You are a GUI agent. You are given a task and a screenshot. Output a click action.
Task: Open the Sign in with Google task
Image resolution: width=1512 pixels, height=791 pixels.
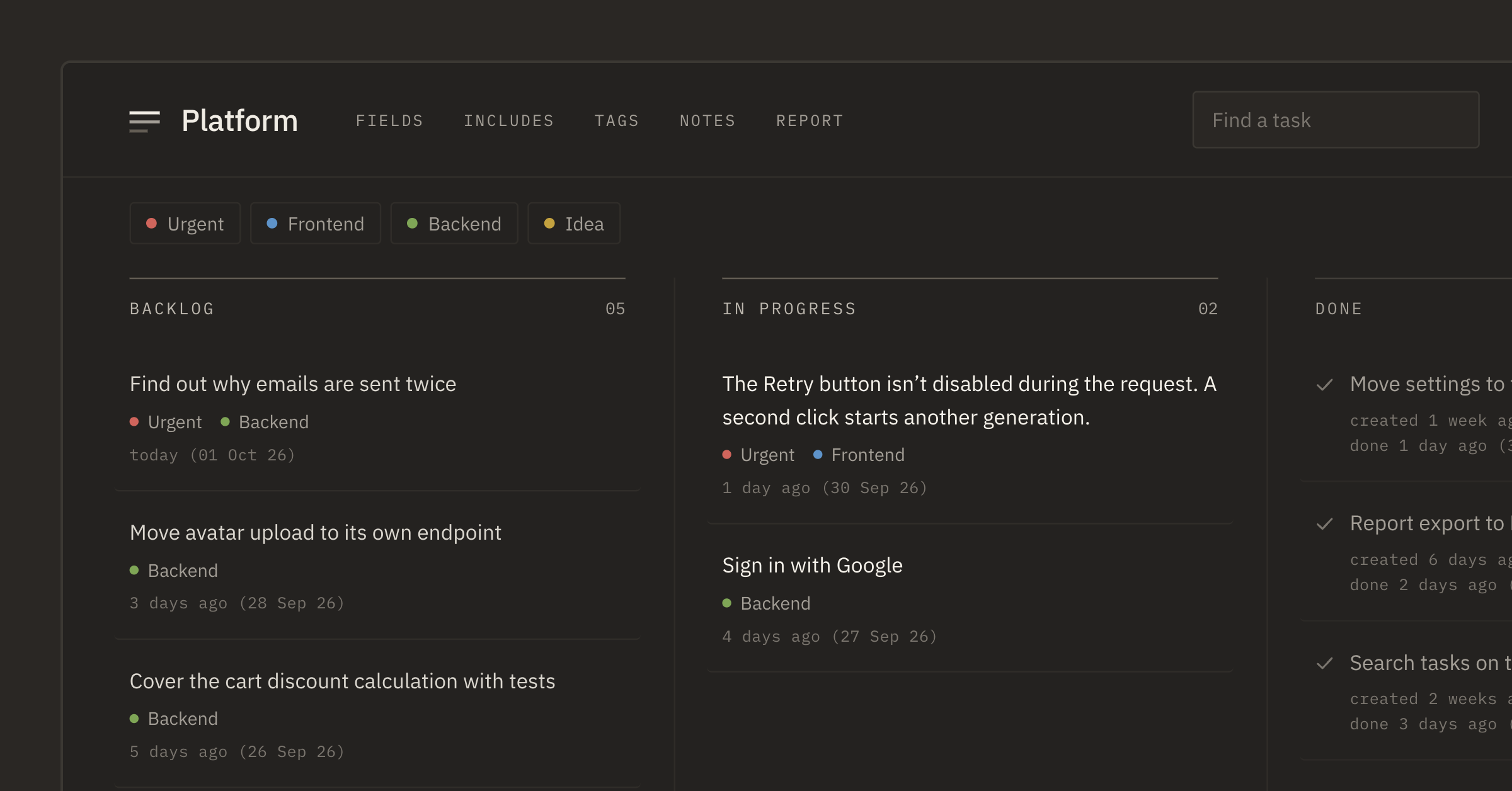tap(812, 565)
